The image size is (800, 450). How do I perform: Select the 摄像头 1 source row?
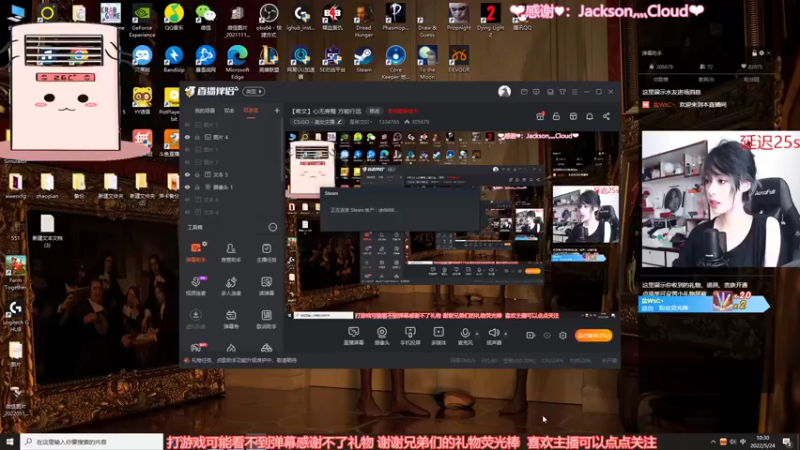point(232,187)
